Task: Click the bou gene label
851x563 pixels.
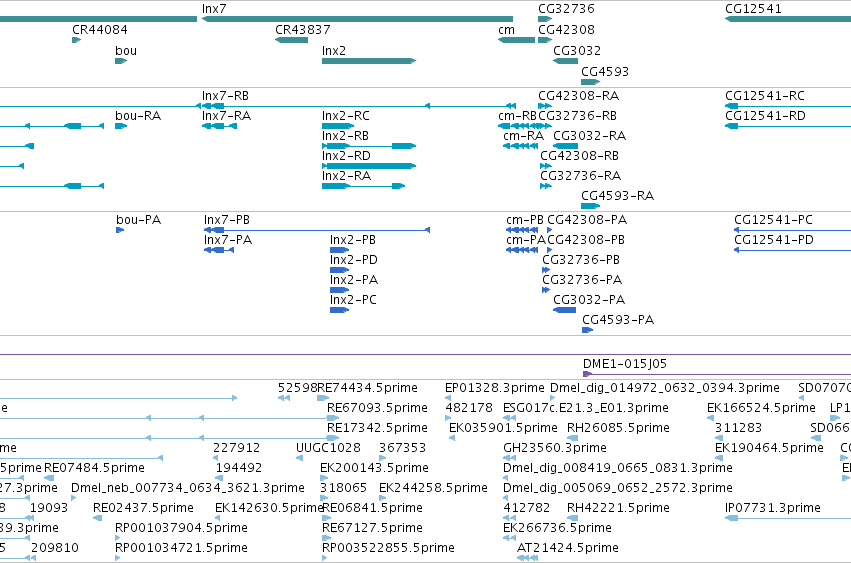Action: point(126,51)
